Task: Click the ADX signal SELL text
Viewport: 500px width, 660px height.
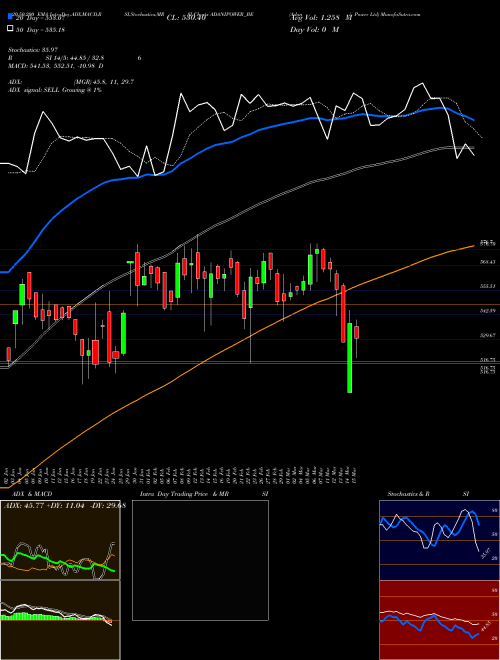Action: 55,90
